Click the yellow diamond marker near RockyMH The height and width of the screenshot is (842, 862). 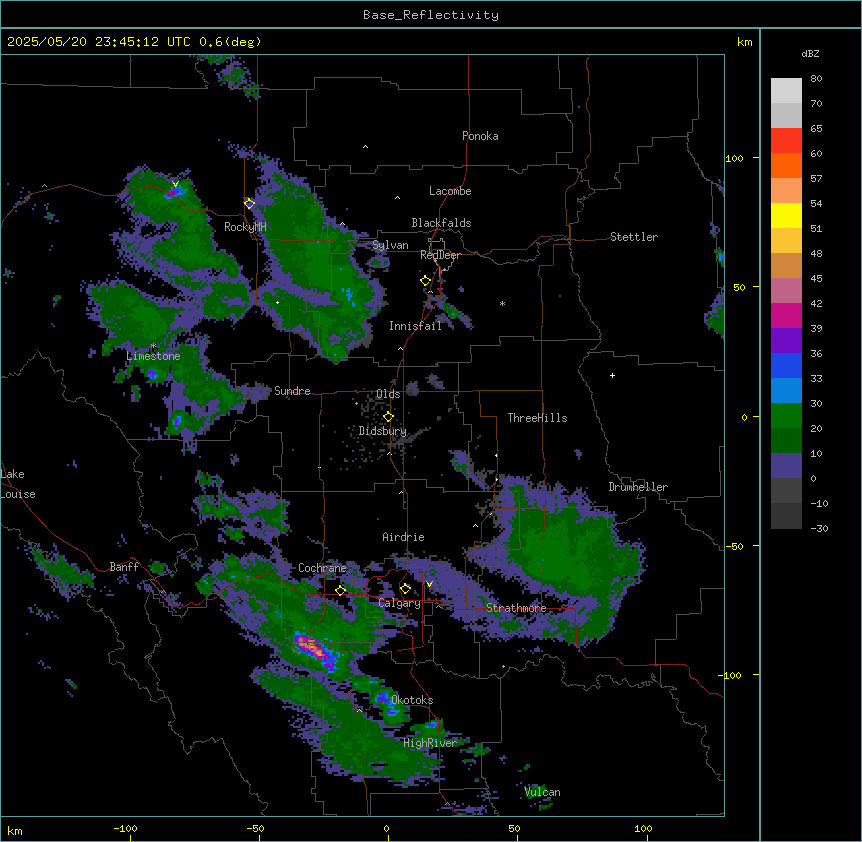coord(250,204)
